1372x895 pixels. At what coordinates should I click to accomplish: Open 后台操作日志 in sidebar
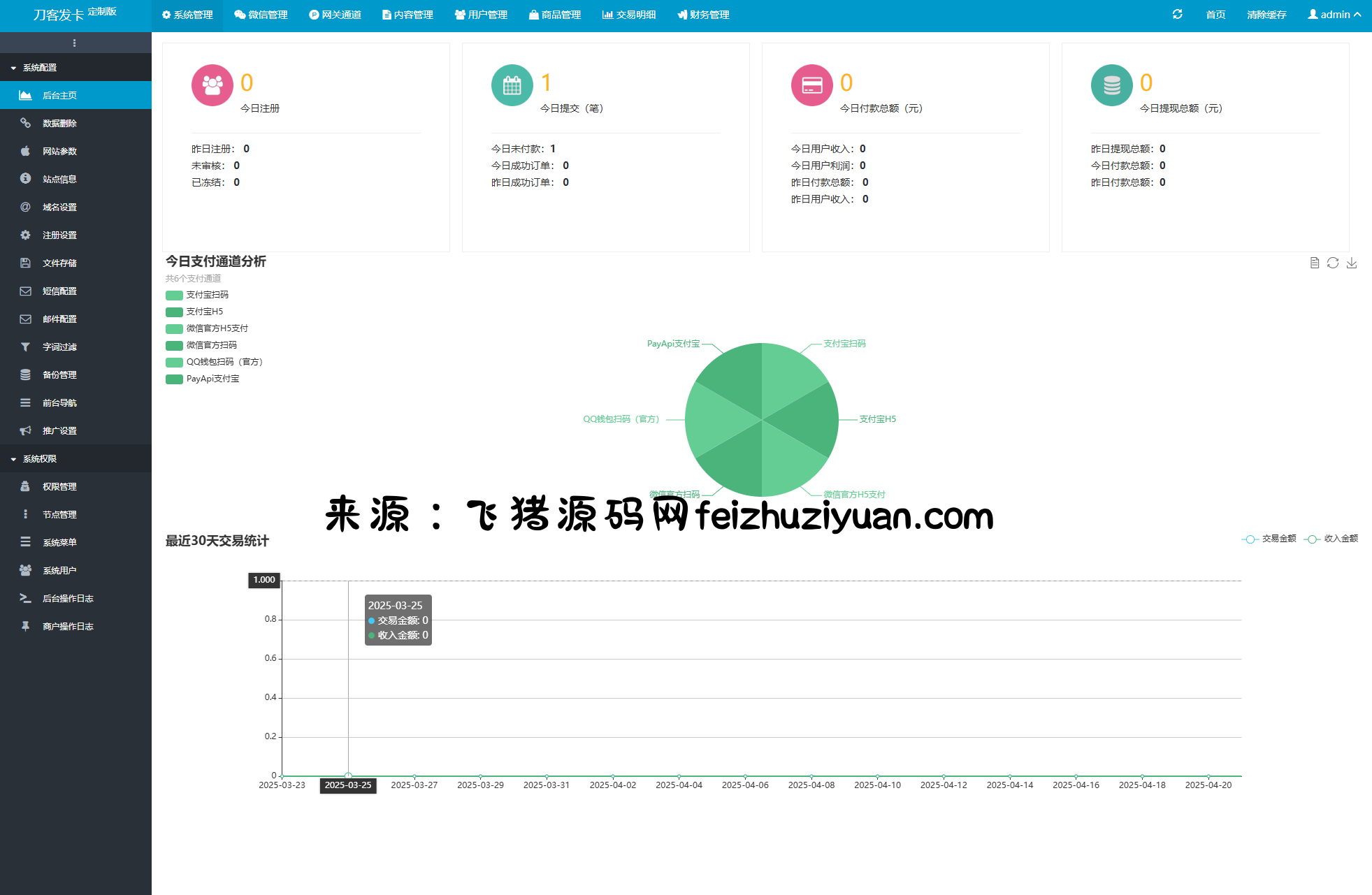click(68, 598)
